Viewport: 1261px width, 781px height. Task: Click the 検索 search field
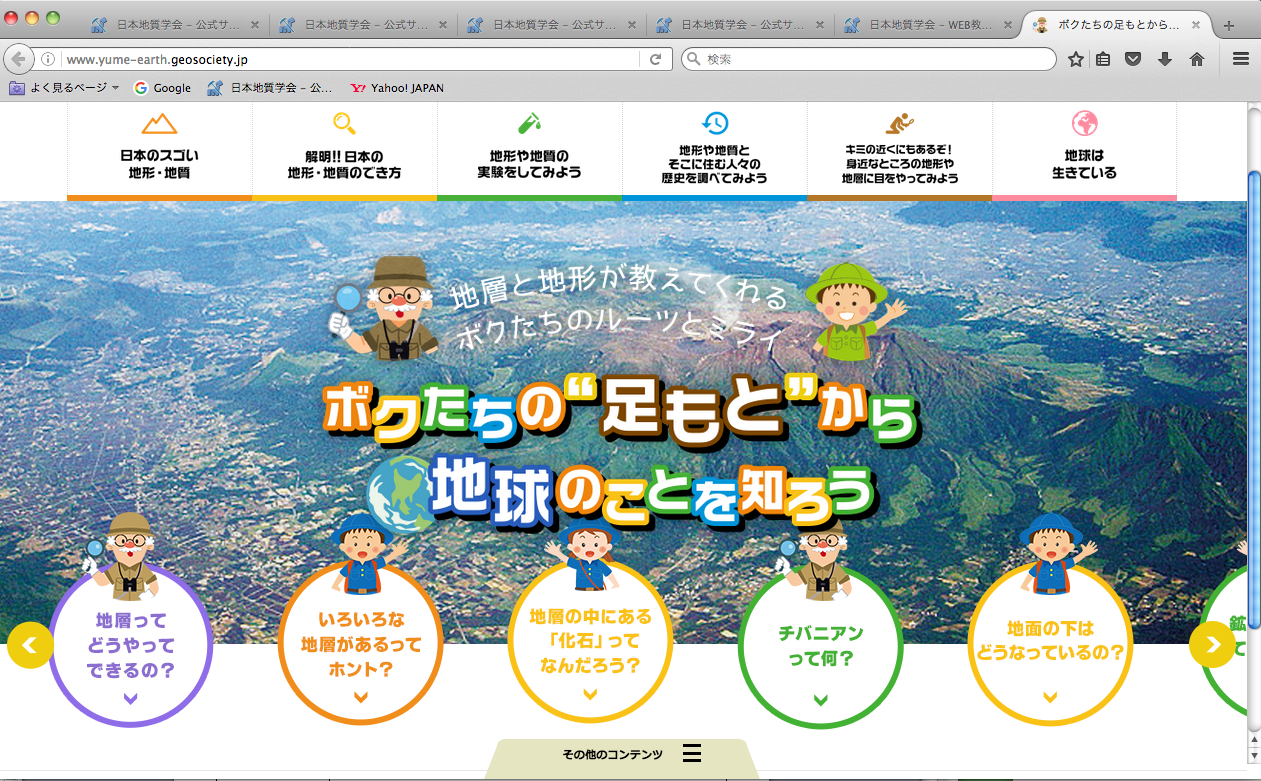pyautogui.click(x=868, y=59)
